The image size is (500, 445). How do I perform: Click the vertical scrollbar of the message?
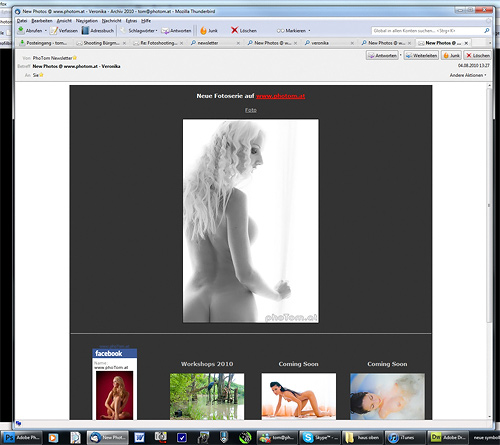pos(489,205)
